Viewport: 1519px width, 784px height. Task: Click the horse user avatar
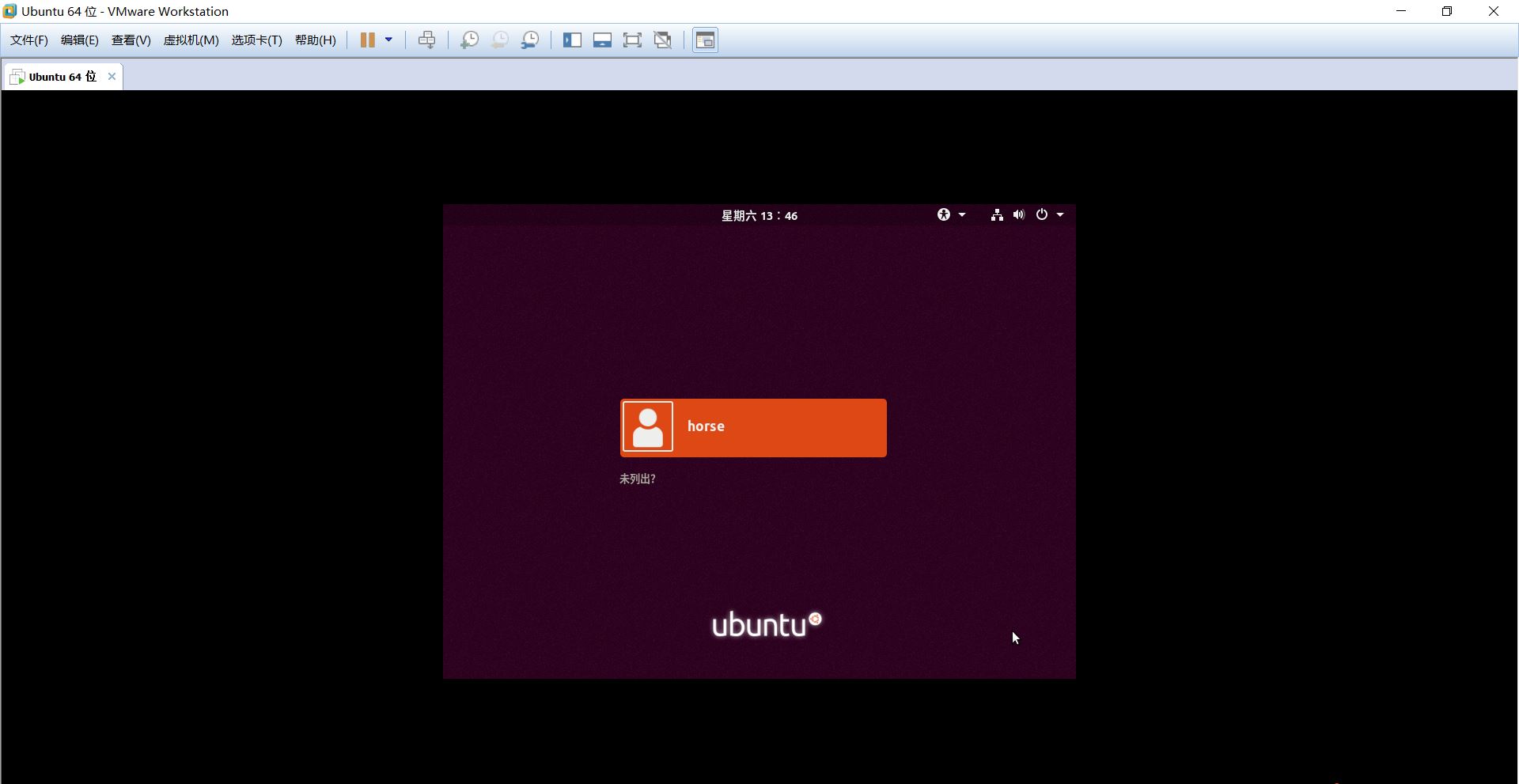pos(648,426)
